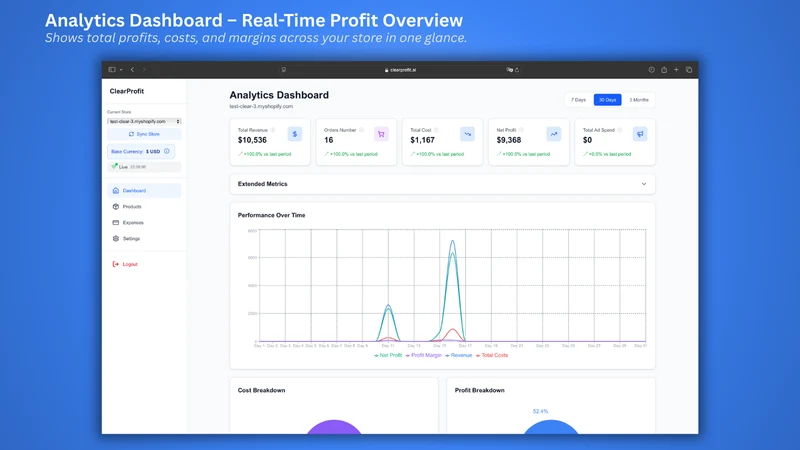Reload the page with the refresh icon

click(517, 70)
